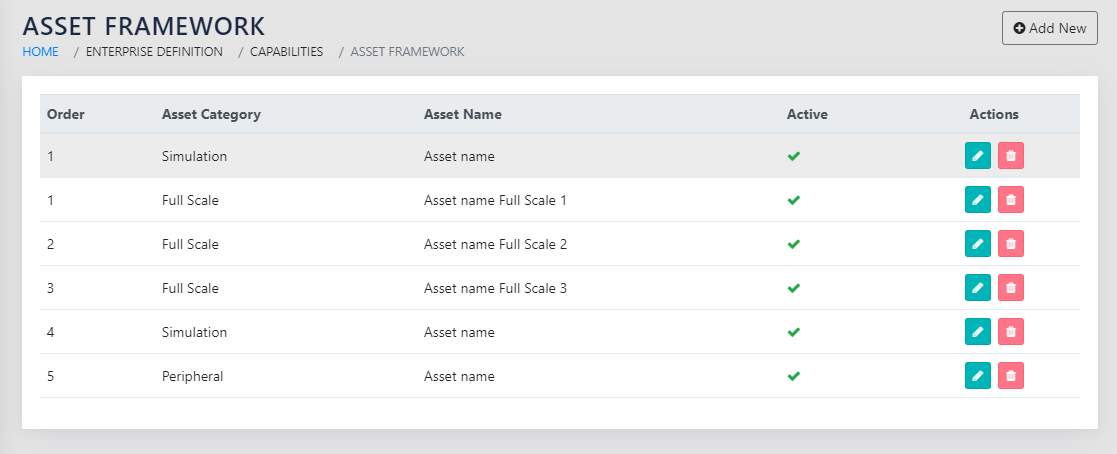The height and width of the screenshot is (454, 1117).
Task: Delete the first Simulation asset row
Action: pos(1011,156)
